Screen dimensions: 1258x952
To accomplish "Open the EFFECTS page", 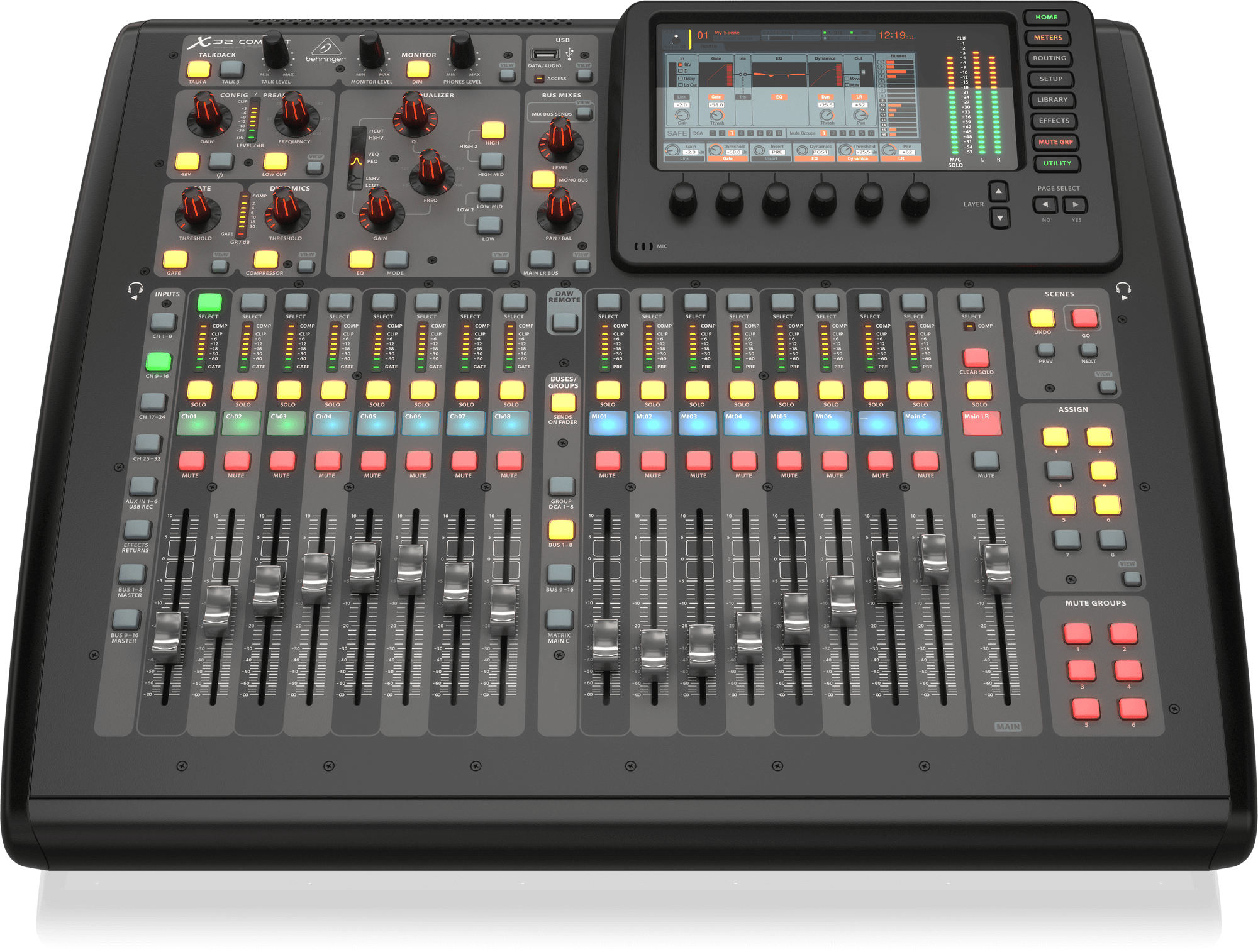I will pos(1054,121).
